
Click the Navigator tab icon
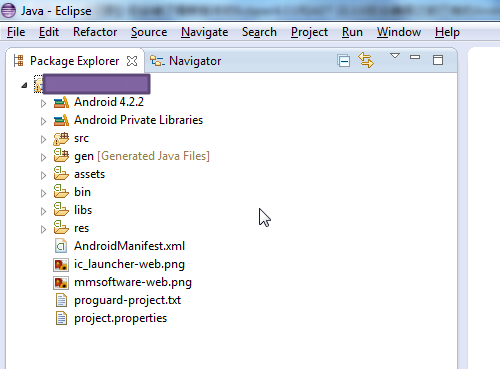coord(157,61)
